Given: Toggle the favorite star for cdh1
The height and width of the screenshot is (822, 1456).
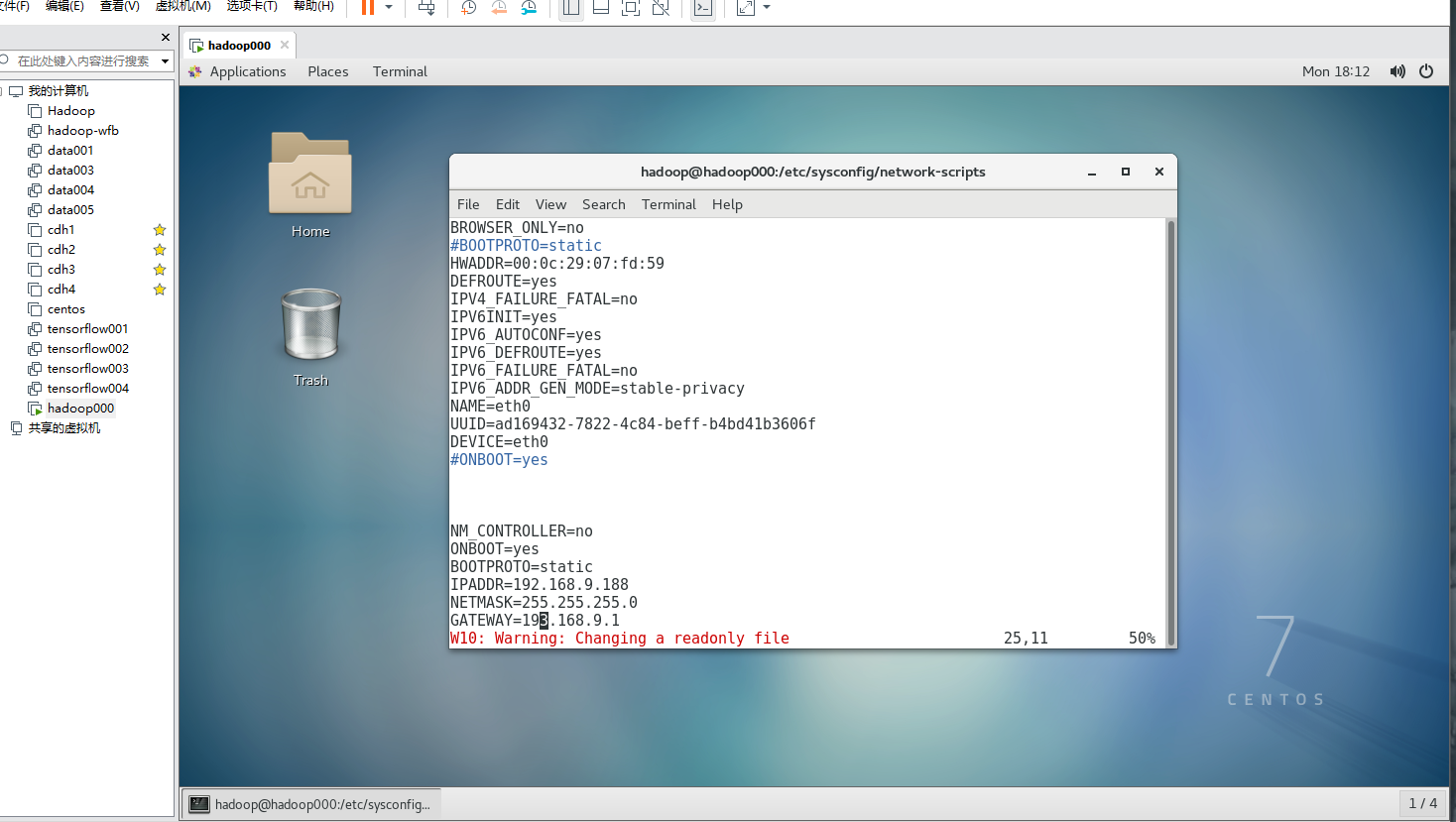Looking at the screenshot, I should pos(160,230).
